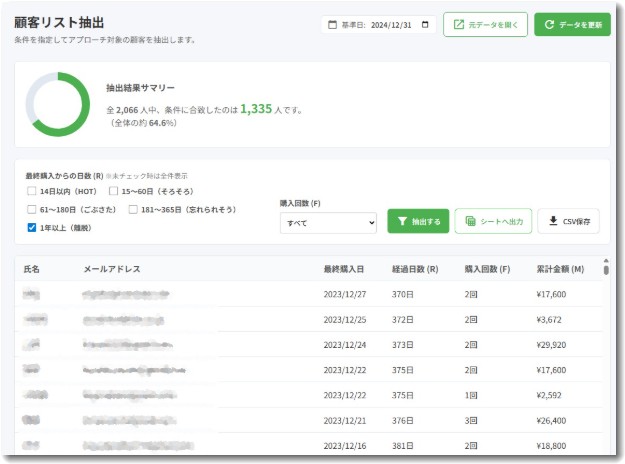Image resolution: width=625 pixels, height=464 pixels.
Task: Click the external link icon in 元データを開く
Action: click(459, 24)
